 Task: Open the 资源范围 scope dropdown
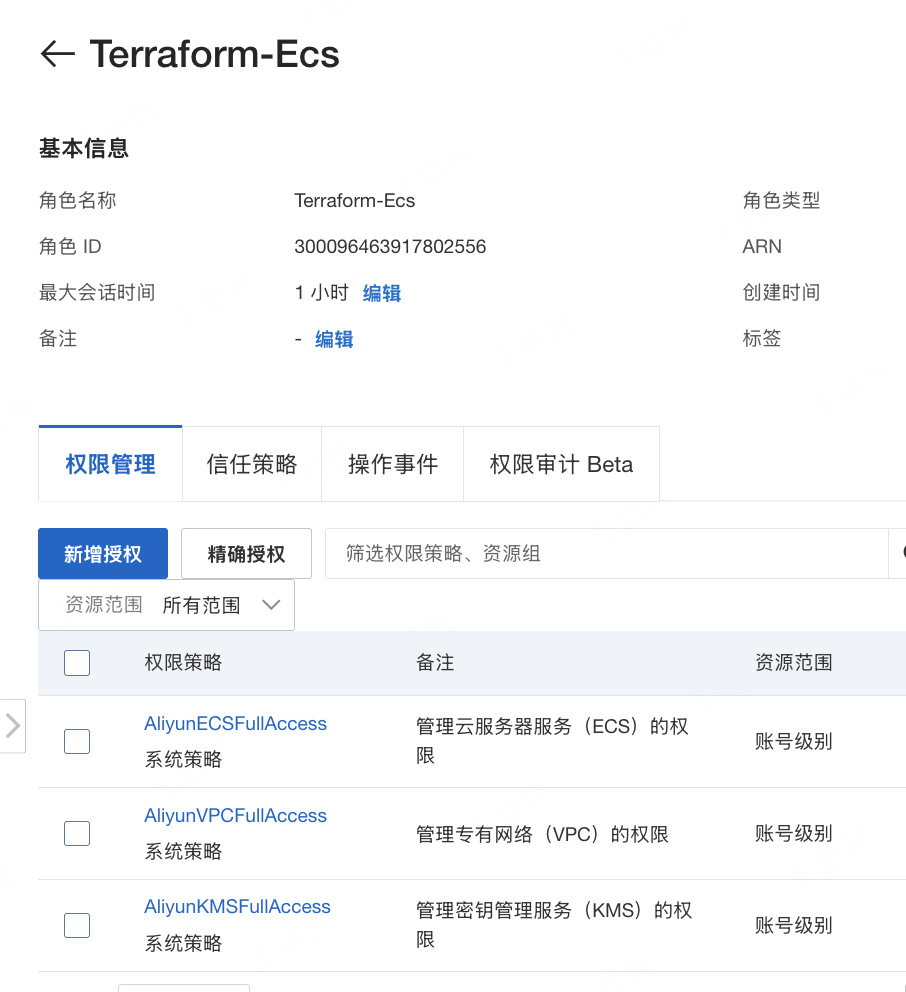pyautogui.click(x=166, y=605)
